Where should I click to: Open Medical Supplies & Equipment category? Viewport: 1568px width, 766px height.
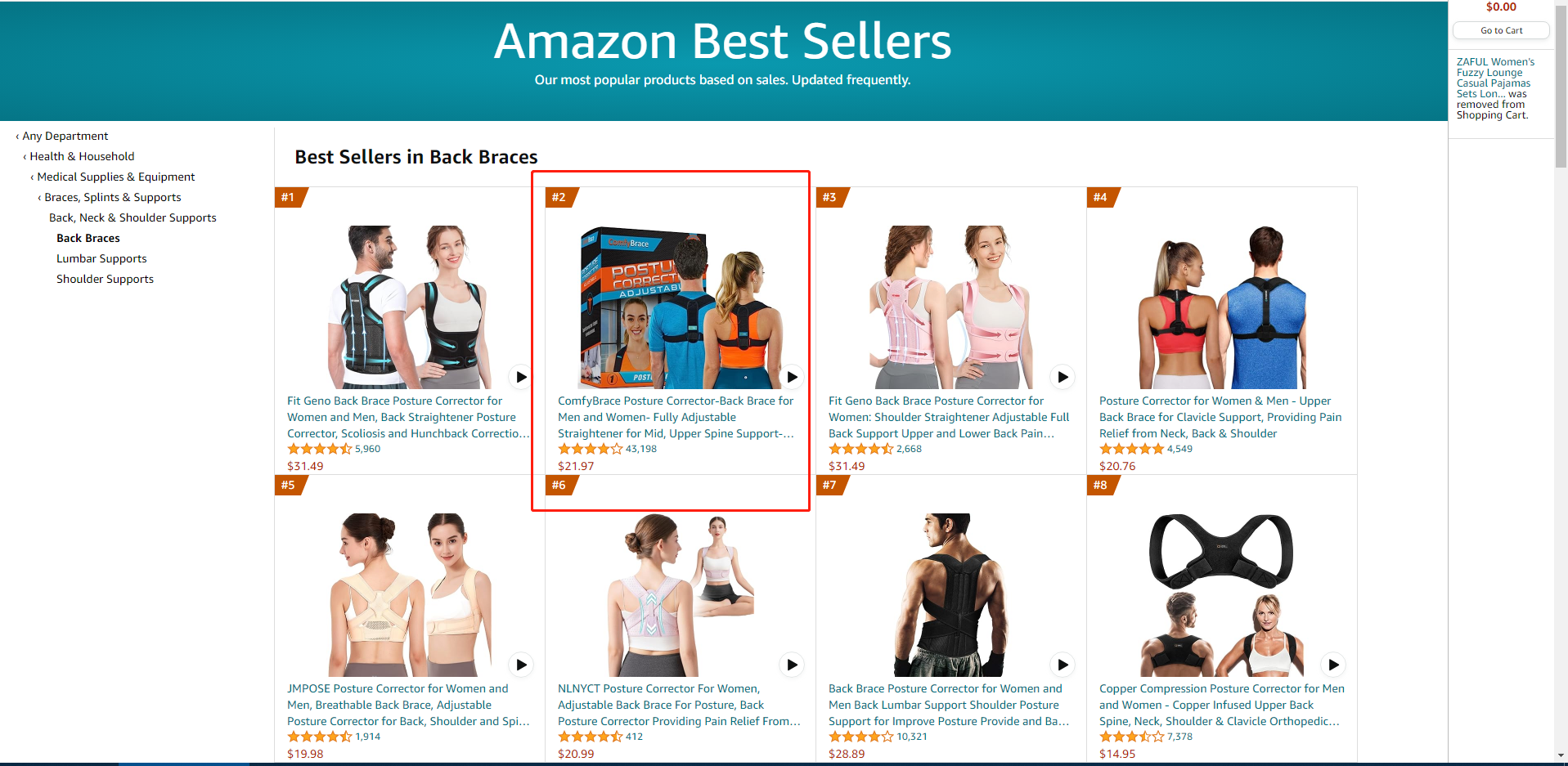click(115, 177)
